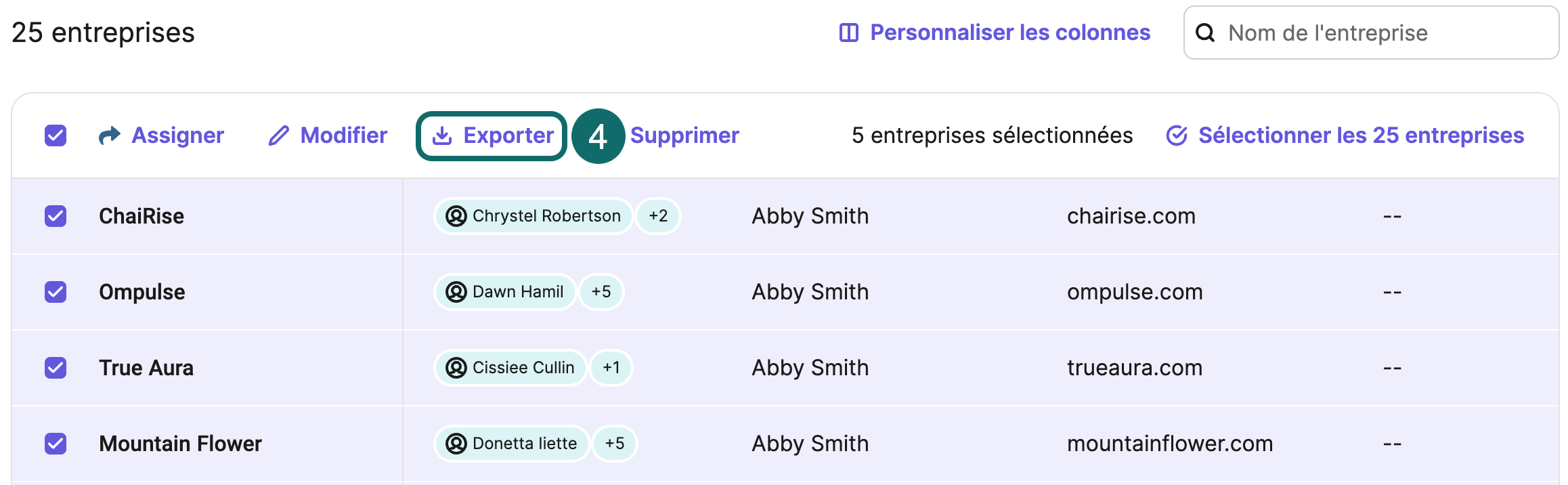1568x485 pixels.
Task: Click the Assigner arrow icon
Action: coord(110,135)
